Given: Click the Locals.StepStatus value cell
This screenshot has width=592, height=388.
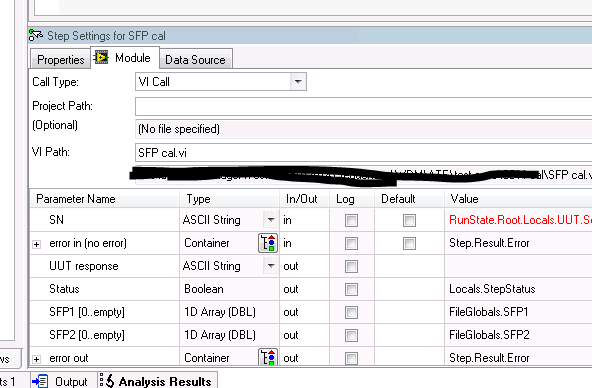Looking at the screenshot, I should (519, 289).
